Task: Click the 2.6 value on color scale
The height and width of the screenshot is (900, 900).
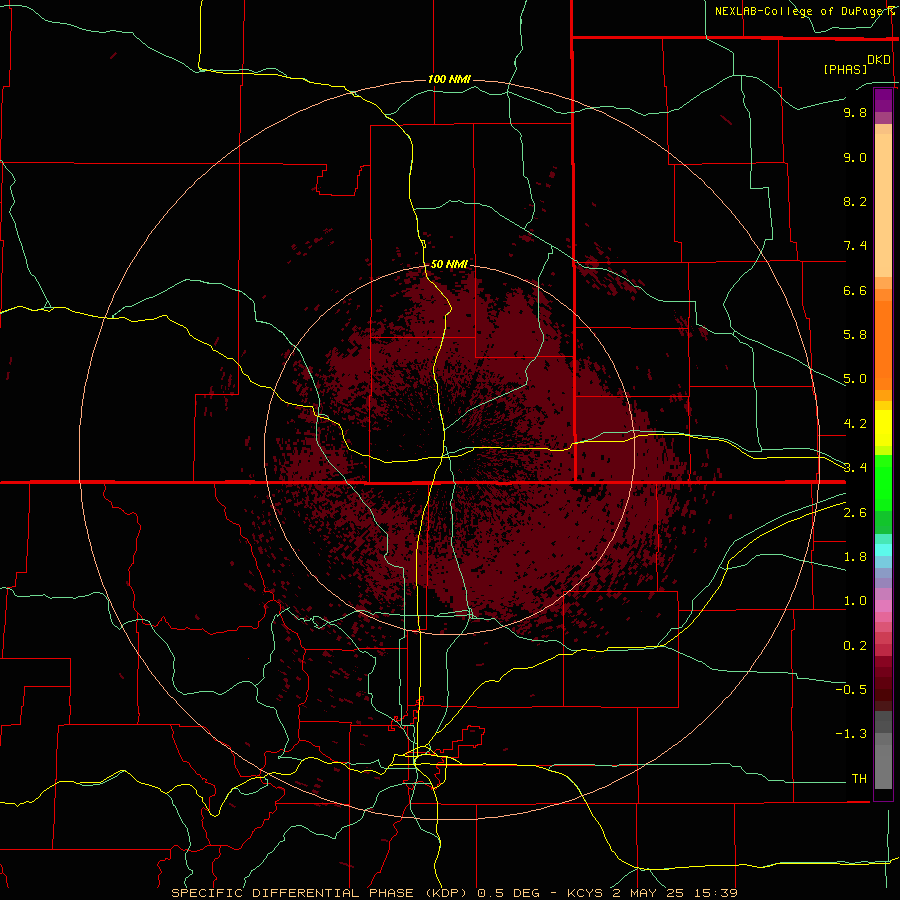Action: click(855, 513)
